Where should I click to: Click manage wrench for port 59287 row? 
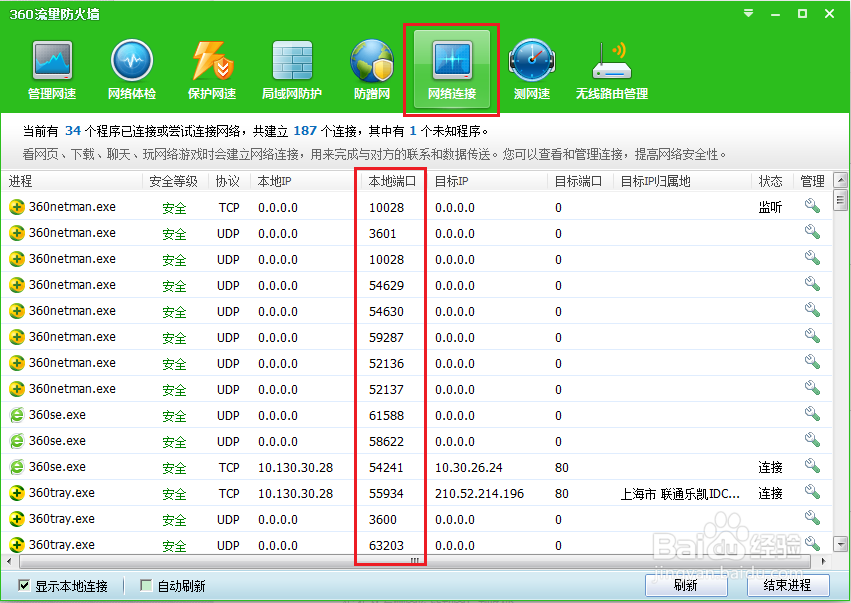812,336
